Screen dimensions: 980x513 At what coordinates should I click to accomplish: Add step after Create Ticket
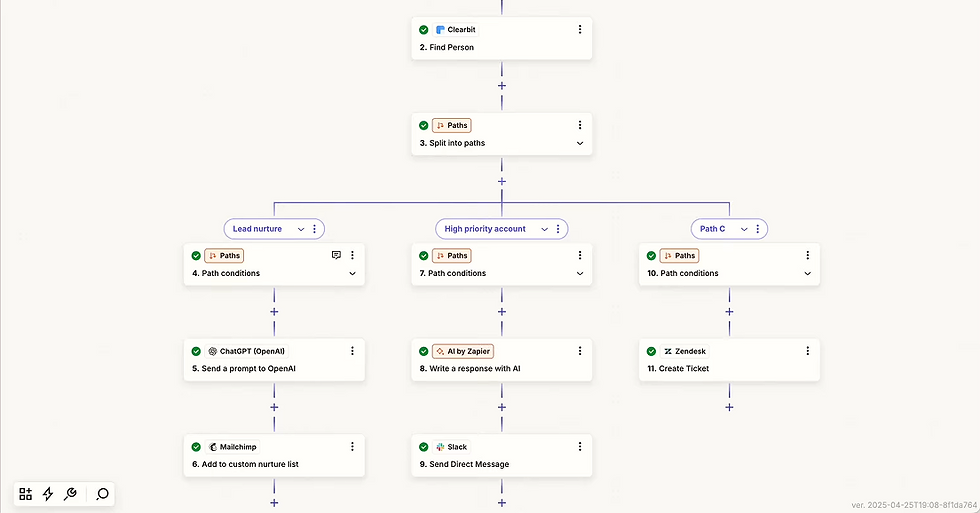[729, 407]
